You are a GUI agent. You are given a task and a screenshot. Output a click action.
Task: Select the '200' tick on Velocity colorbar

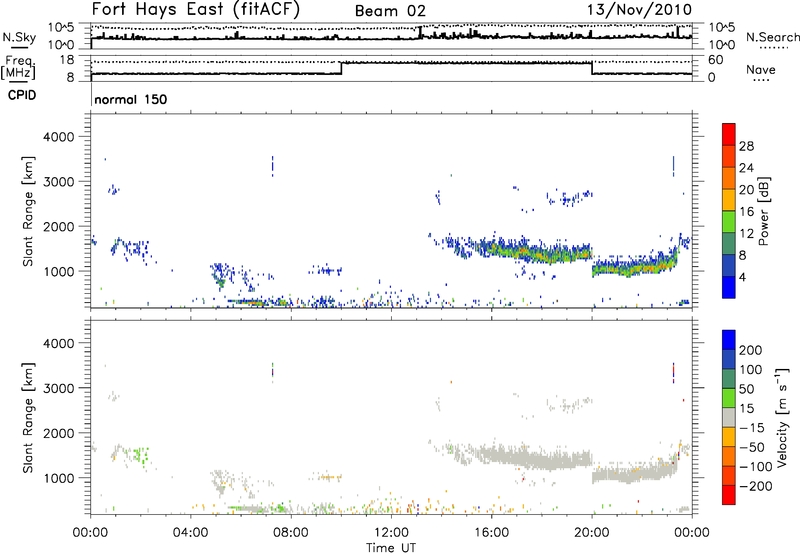pos(751,350)
